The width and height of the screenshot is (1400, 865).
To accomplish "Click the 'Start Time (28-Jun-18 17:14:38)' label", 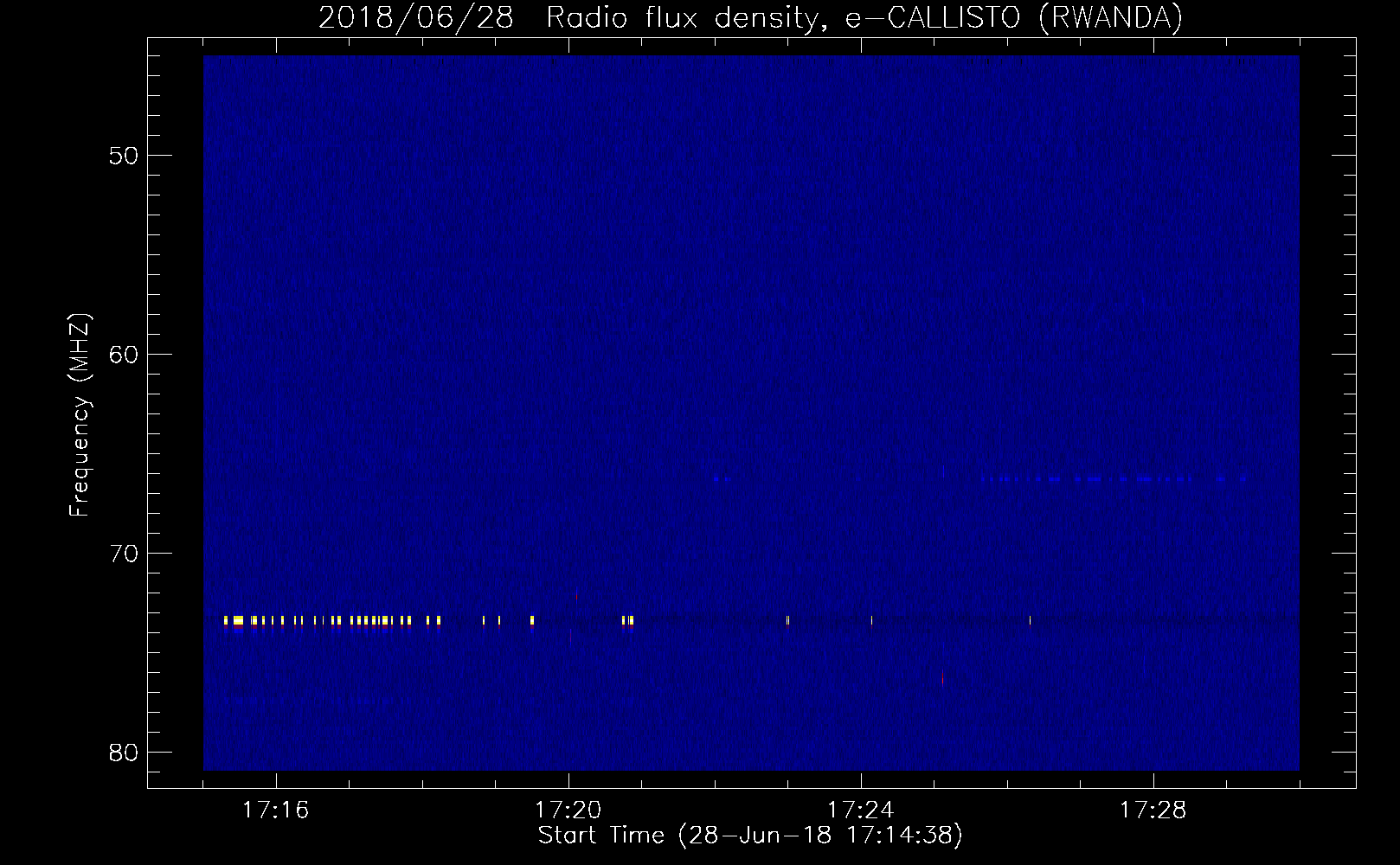I will click(750, 836).
